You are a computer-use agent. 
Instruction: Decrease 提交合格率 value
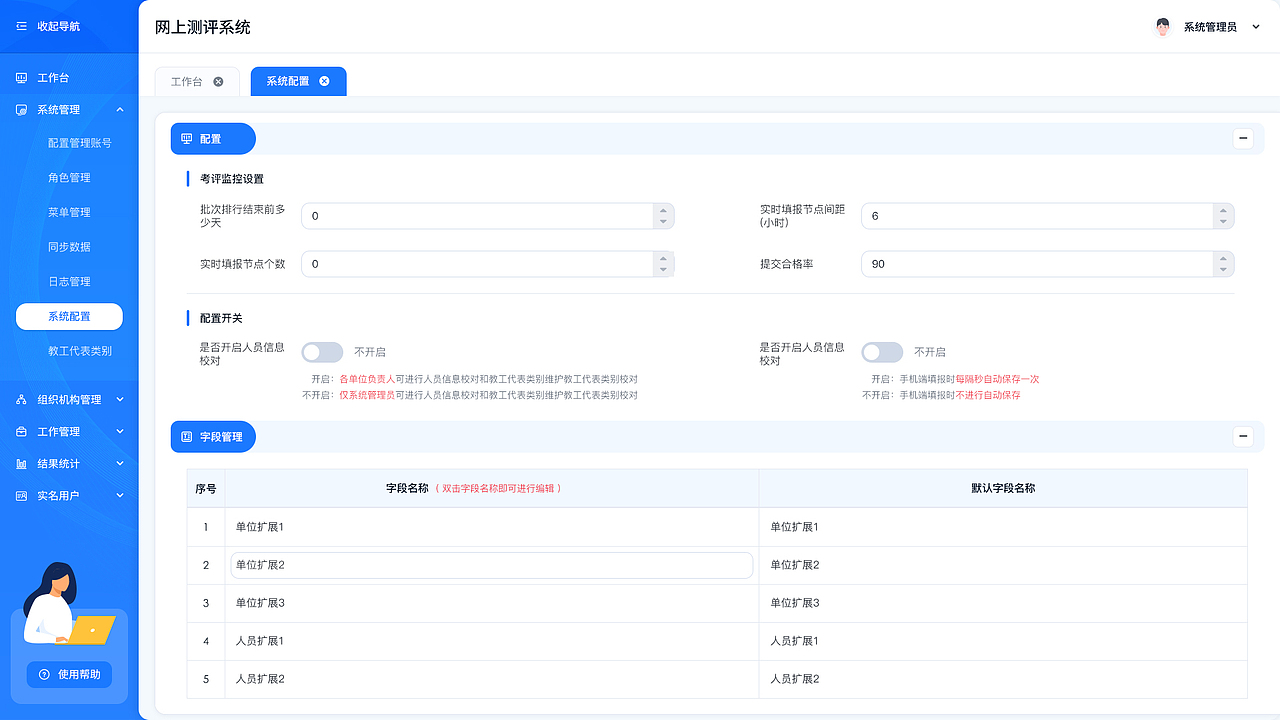tap(1222, 270)
